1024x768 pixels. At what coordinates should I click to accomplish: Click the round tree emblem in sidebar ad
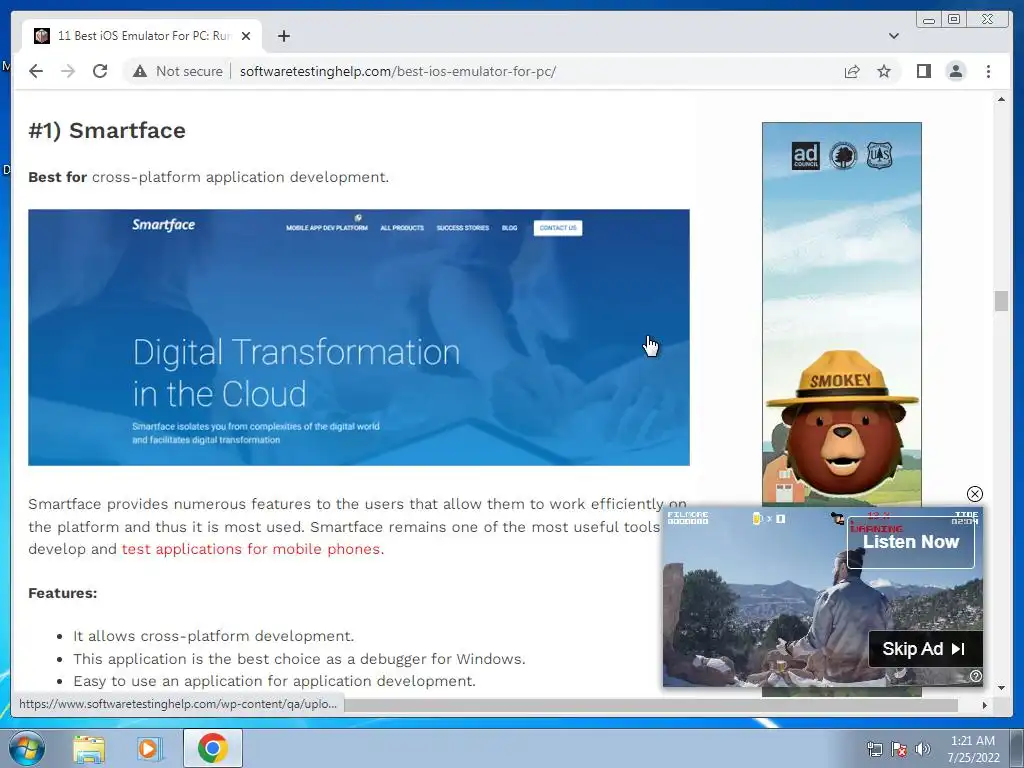(x=842, y=156)
